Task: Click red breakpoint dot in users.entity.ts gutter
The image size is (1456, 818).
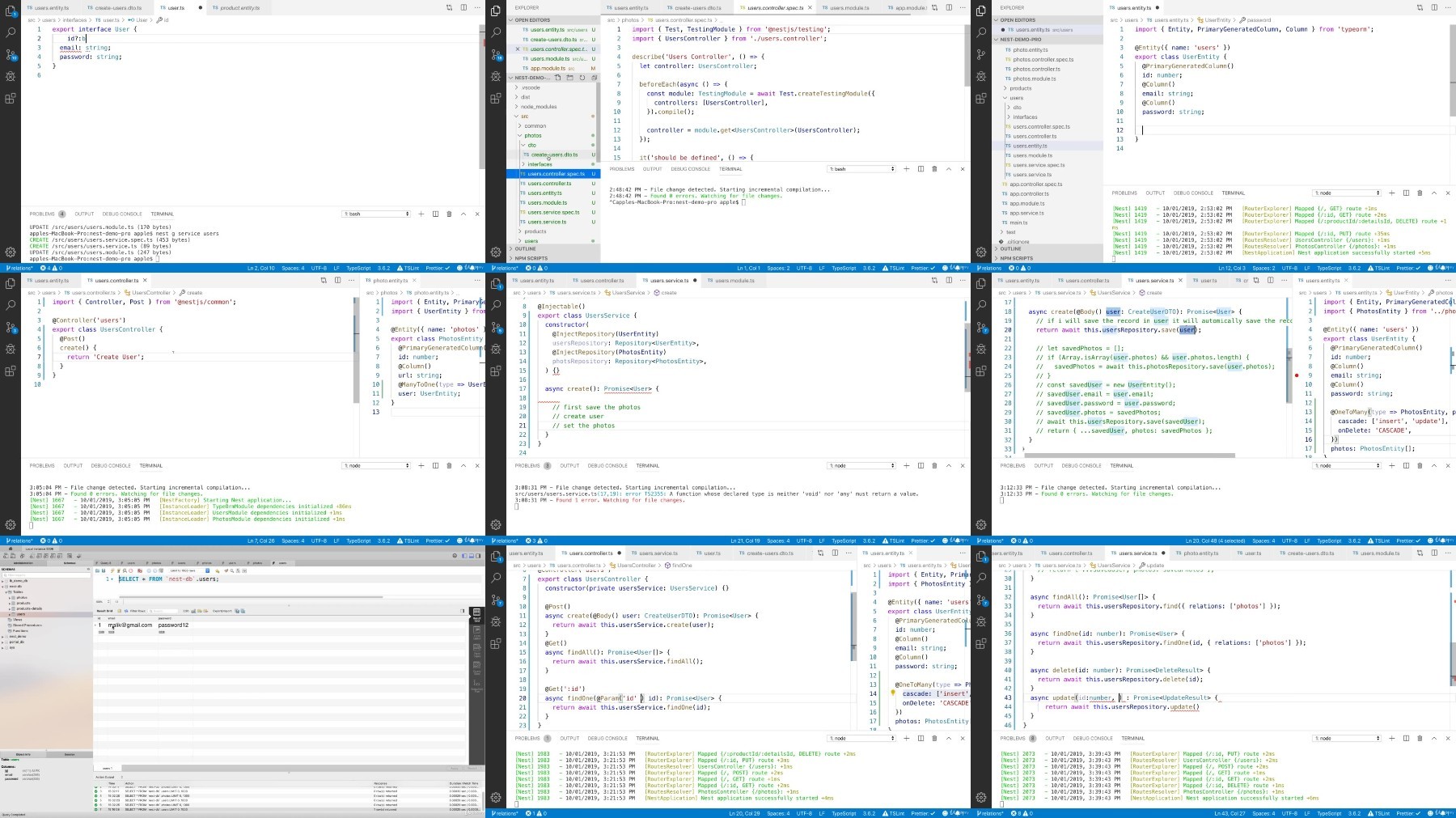Action: 1297,375
